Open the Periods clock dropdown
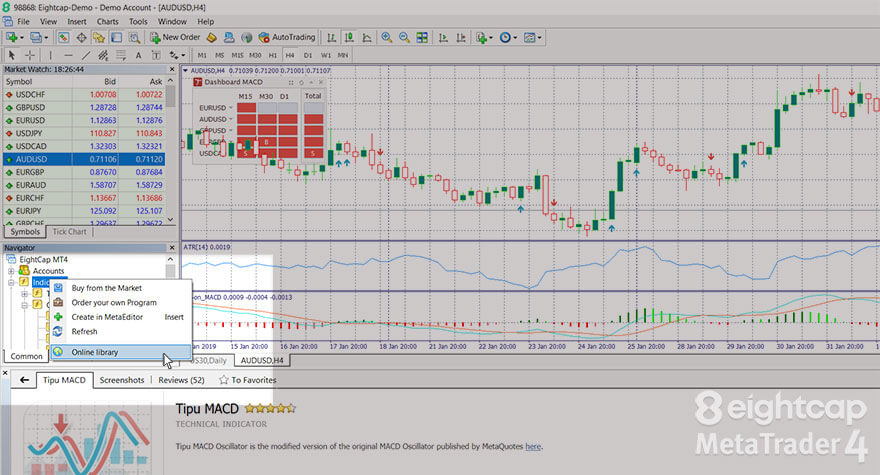This screenshot has width=880, height=475. 507,38
